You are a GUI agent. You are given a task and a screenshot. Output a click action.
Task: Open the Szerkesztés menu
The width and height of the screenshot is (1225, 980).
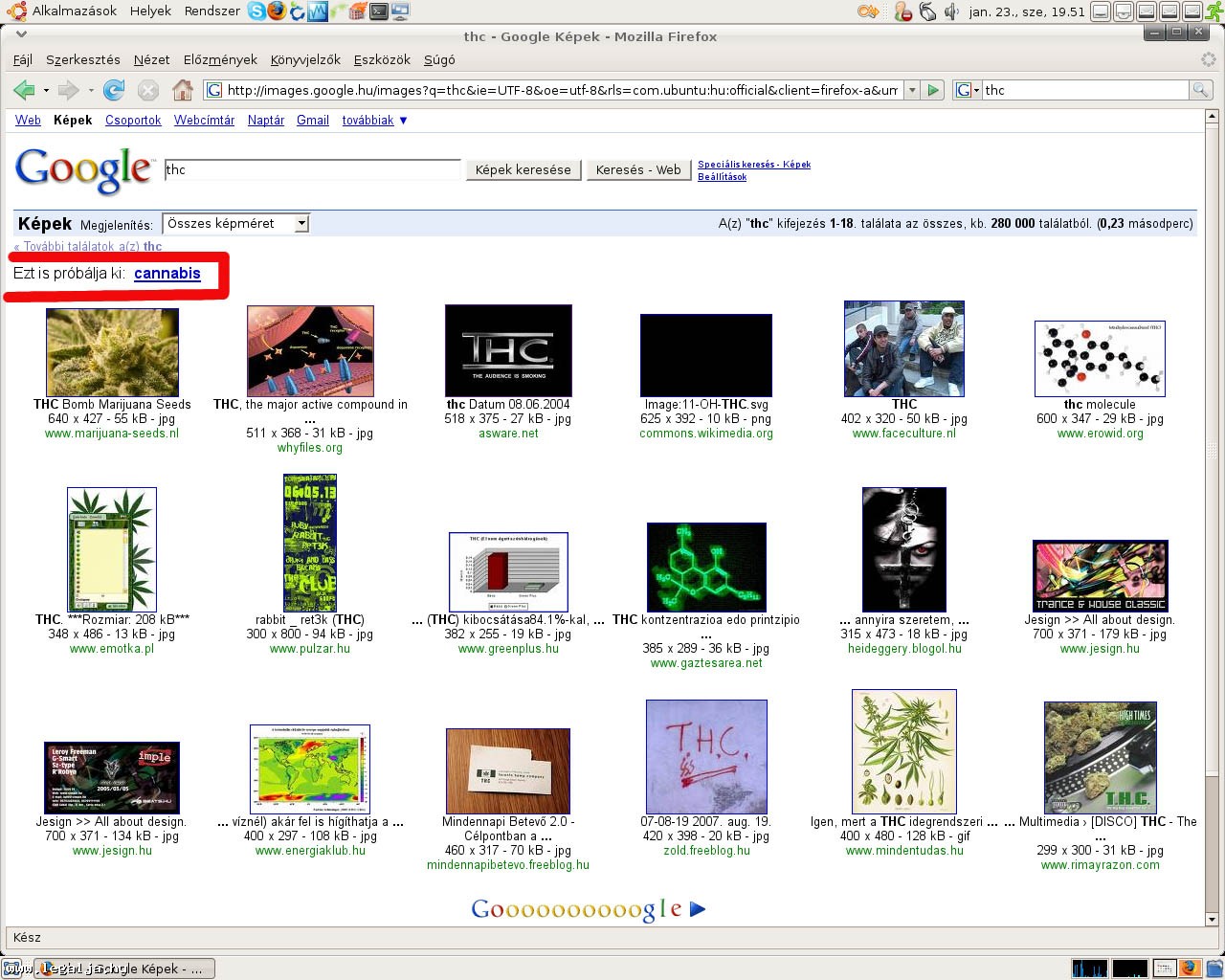83,59
